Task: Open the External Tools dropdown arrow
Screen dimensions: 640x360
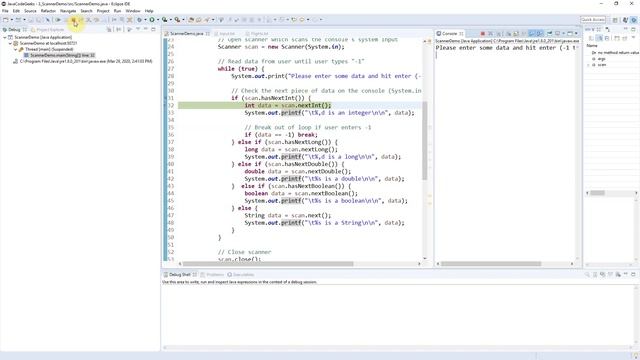Action: point(183,20)
